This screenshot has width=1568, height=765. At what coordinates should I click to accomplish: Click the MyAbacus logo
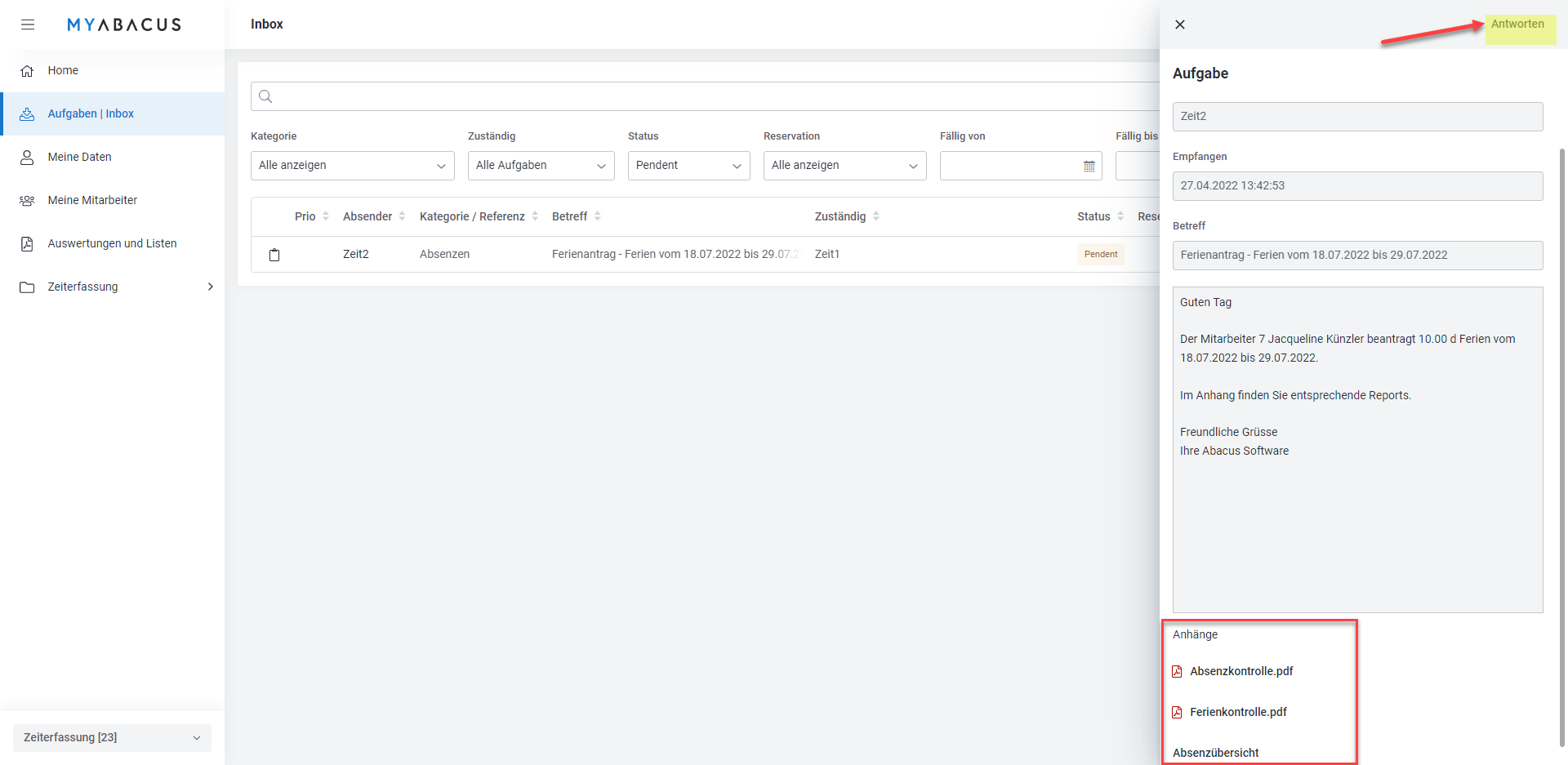[x=124, y=24]
